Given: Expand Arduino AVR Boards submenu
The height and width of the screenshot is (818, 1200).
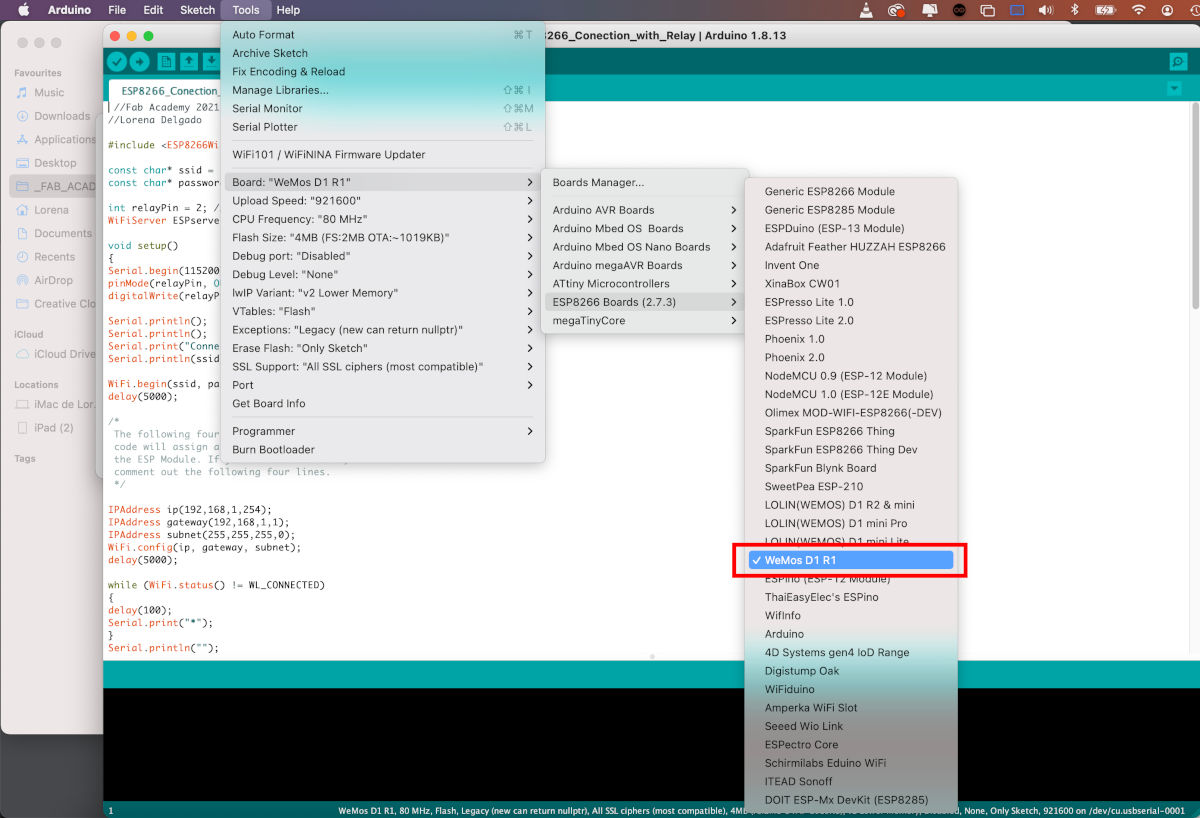Looking at the screenshot, I should [644, 210].
